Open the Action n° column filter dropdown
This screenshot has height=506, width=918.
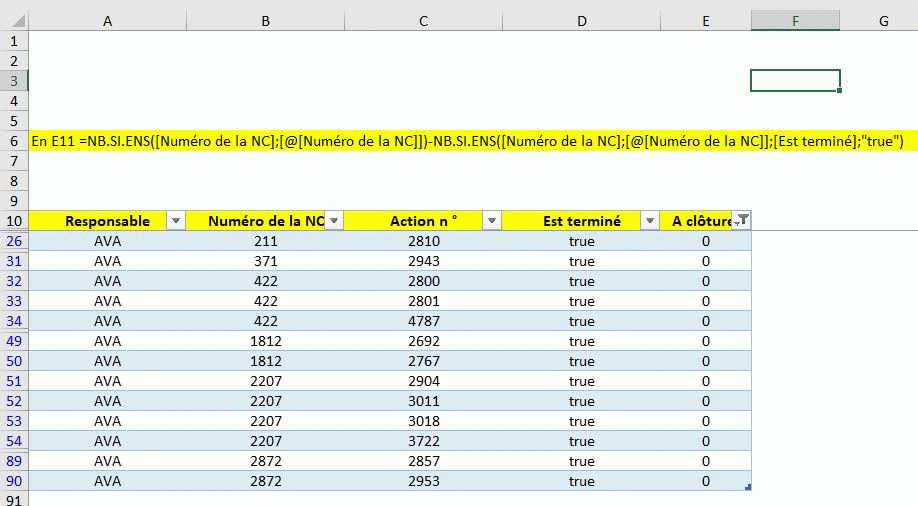[x=492, y=221]
